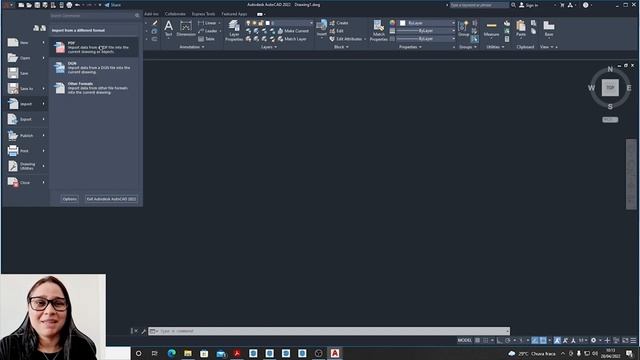The width and height of the screenshot is (640, 360).
Task: Click the Import icon in application menu
Action: [13, 104]
